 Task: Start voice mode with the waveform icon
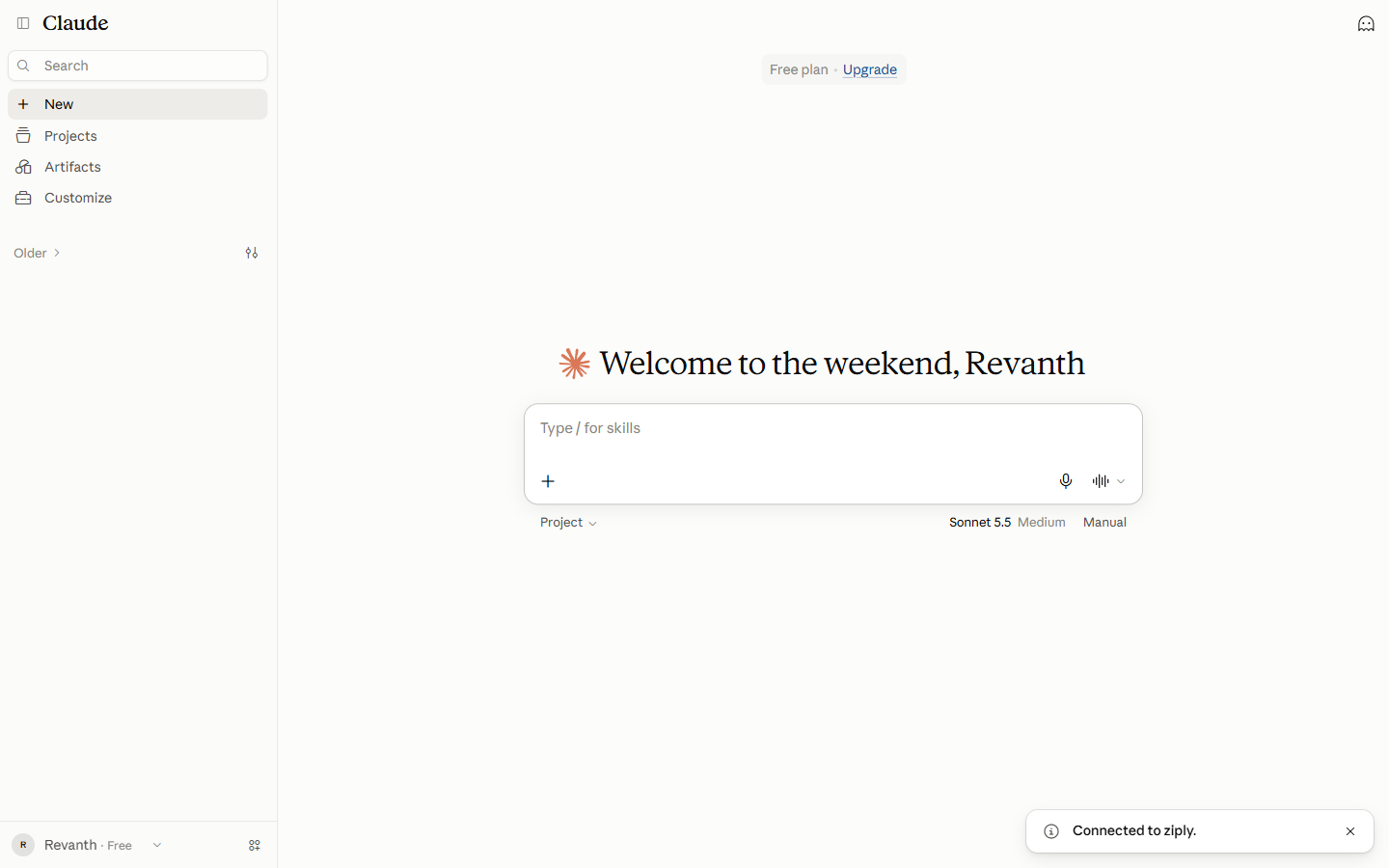[1101, 481]
